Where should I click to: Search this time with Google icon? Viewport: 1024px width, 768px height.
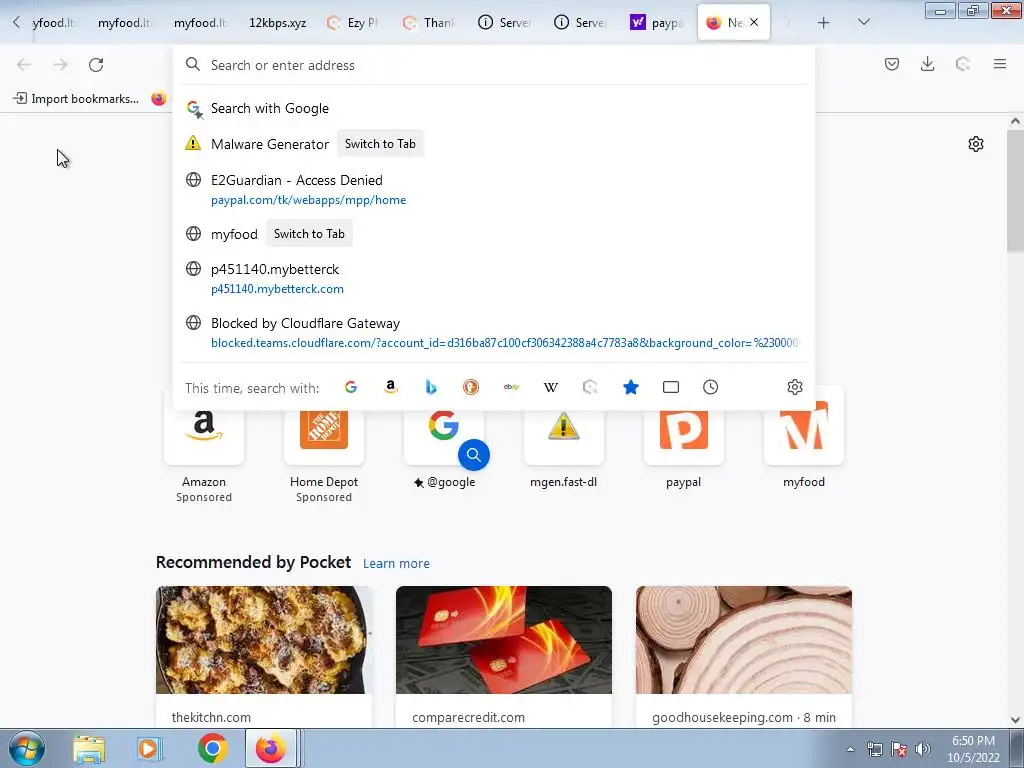click(351, 387)
